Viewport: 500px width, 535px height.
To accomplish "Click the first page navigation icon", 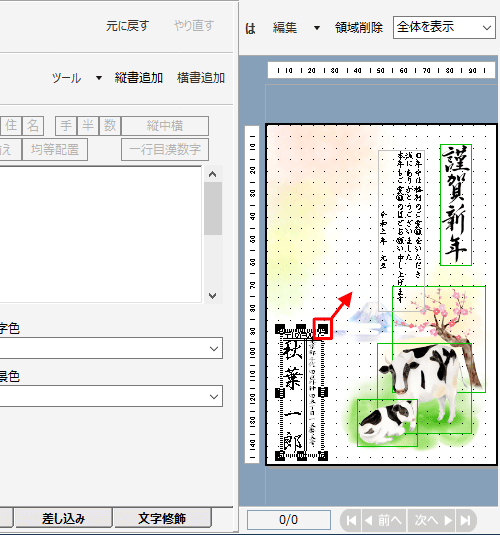I will point(351,520).
